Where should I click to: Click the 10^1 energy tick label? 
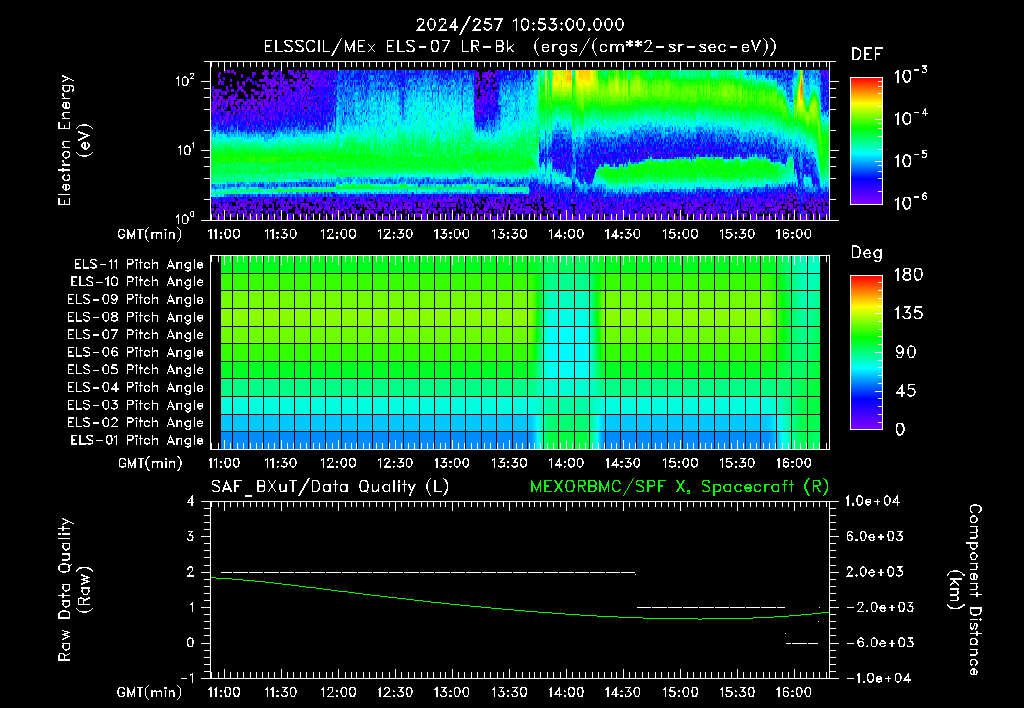[x=185, y=150]
